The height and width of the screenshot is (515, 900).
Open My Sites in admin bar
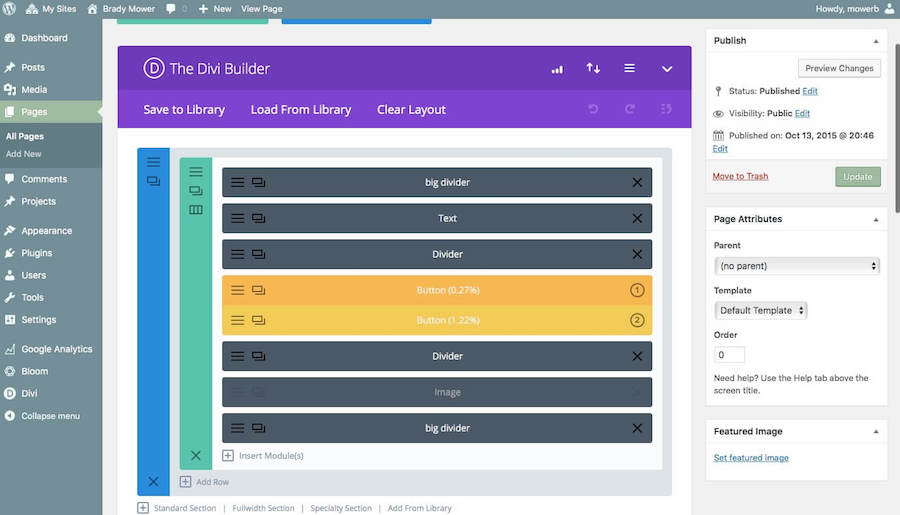(x=51, y=9)
